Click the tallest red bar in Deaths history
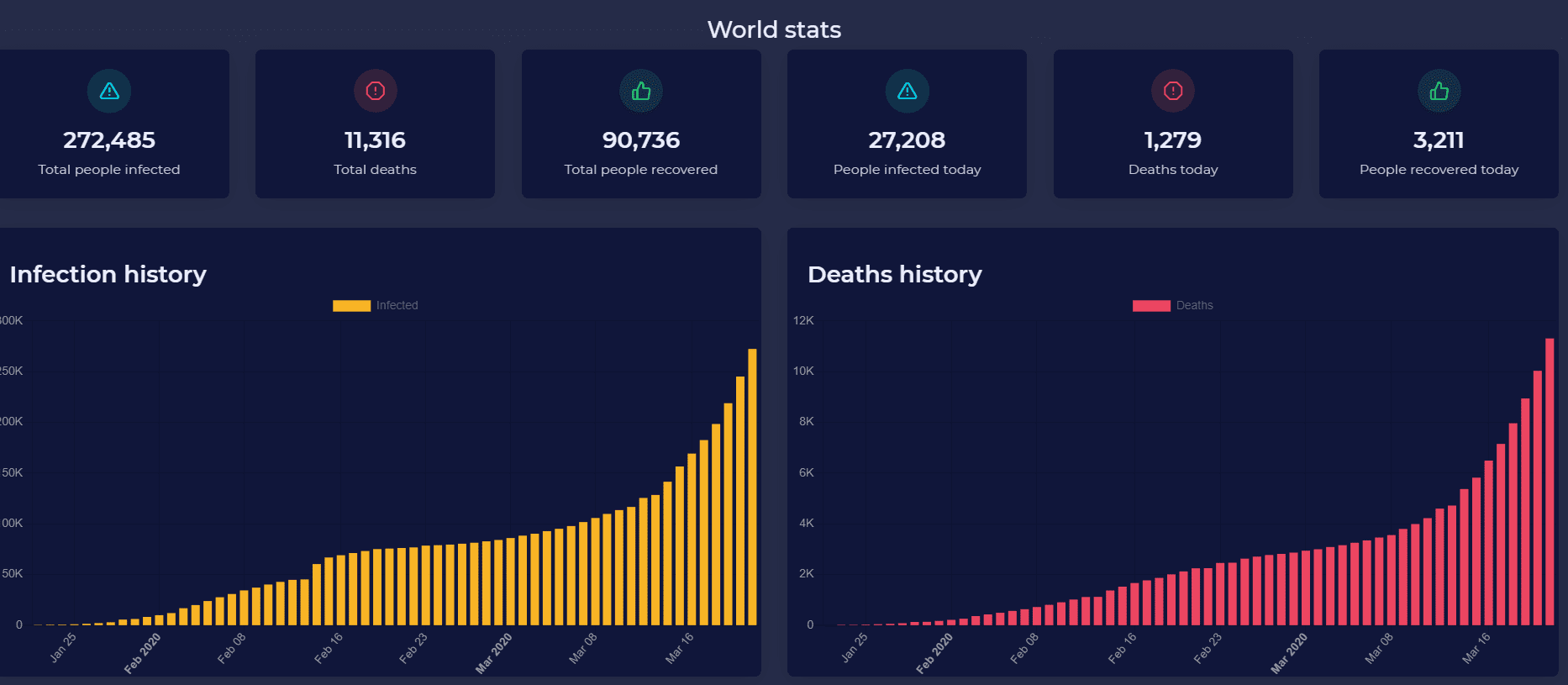Screen dimensions: 1568x685 tap(1550, 482)
